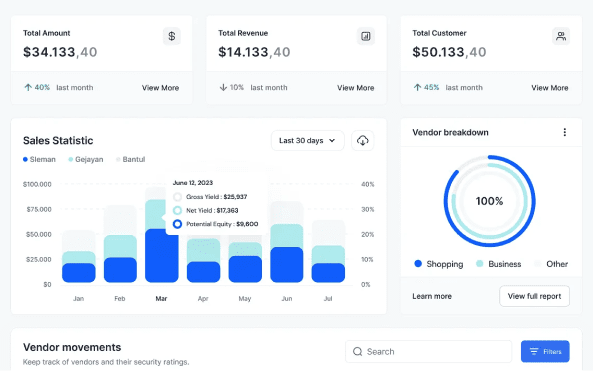Screen dimensions: 593x371
Task: Click the Jun axis label
Action: [287, 298]
